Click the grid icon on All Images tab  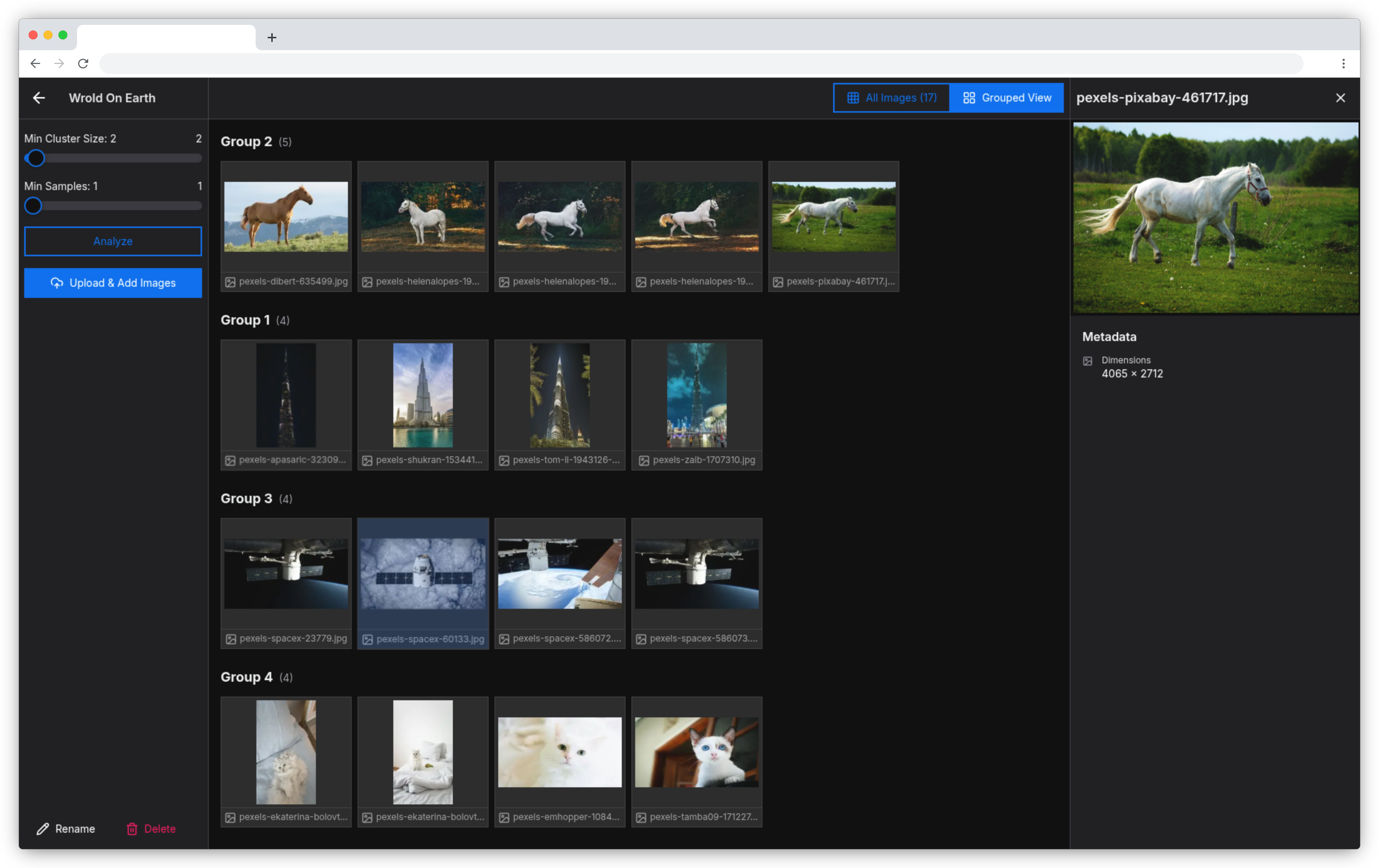(853, 97)
